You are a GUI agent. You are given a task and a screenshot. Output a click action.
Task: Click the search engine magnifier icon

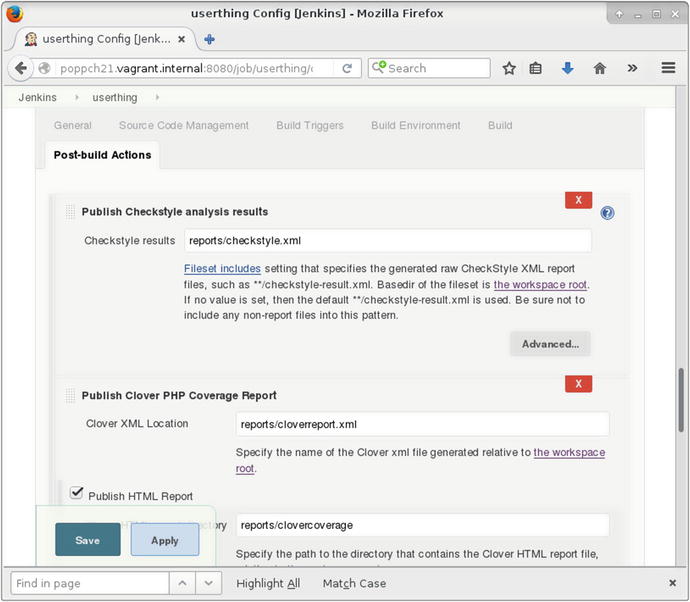378,67
